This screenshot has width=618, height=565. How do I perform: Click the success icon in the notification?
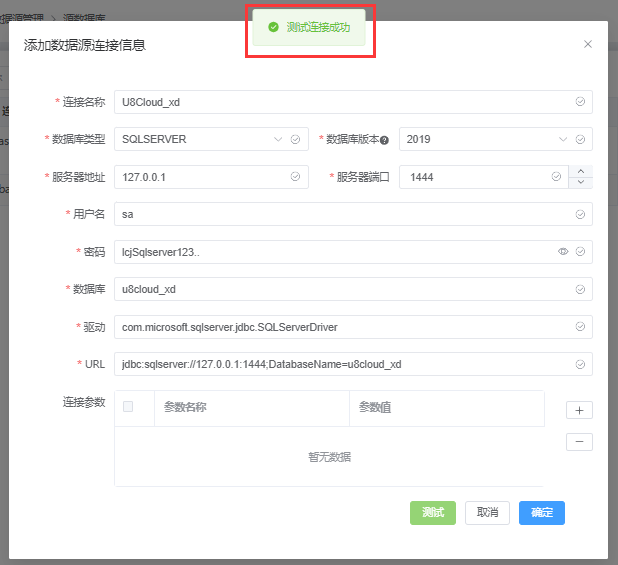coord(273,27)
